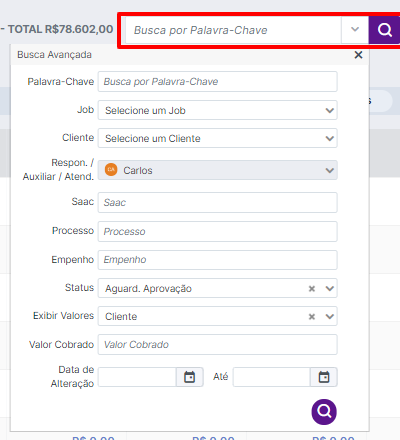Open calendar picker for Data de Alteração start
400x440 pixels.
190,377
